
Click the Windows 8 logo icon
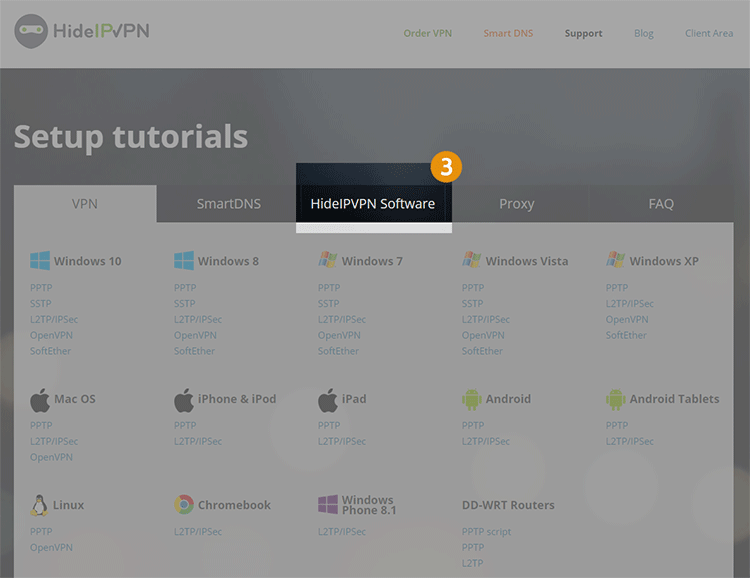tap(184, 261)
